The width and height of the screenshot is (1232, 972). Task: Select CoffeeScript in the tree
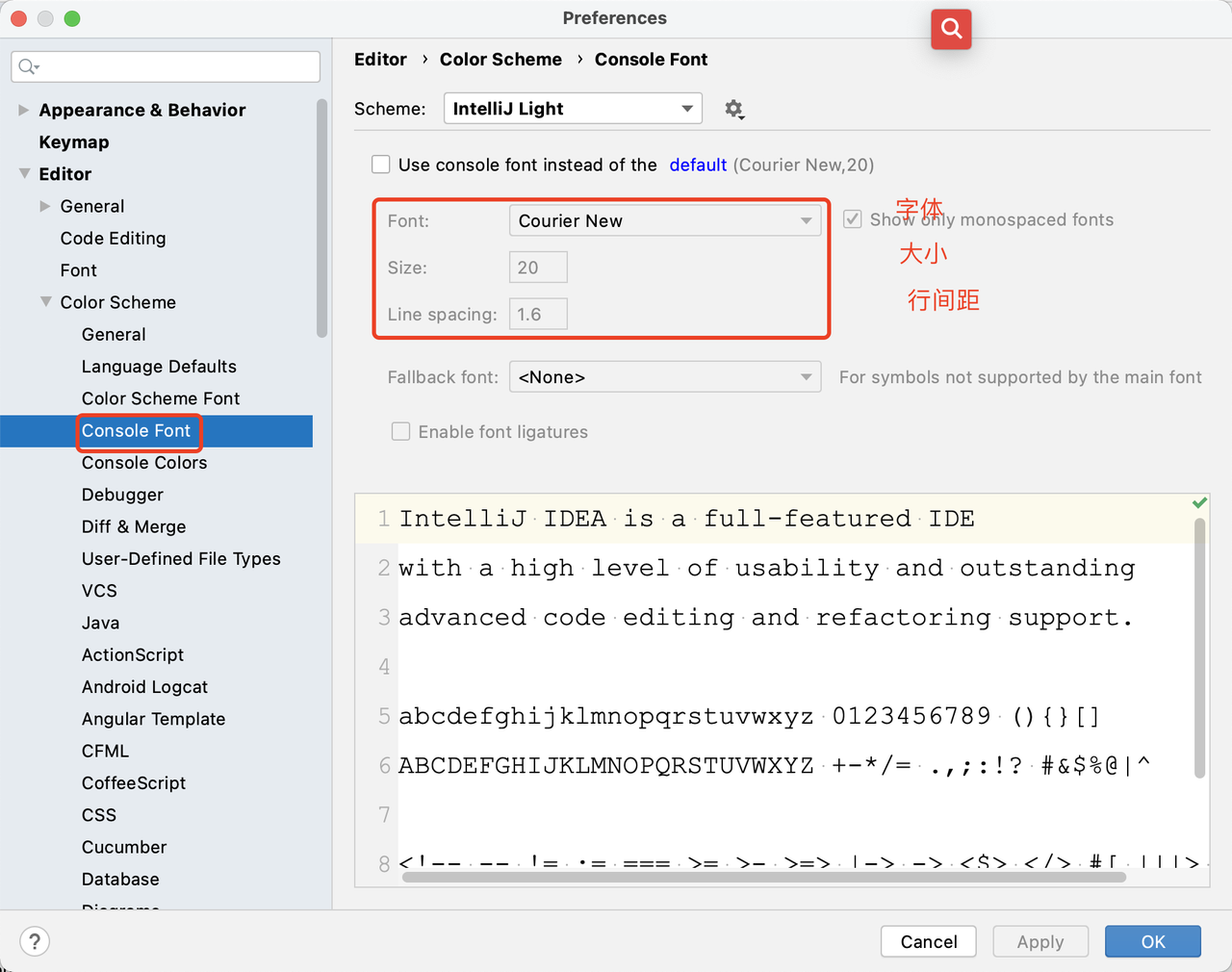(x=134, y=783)
